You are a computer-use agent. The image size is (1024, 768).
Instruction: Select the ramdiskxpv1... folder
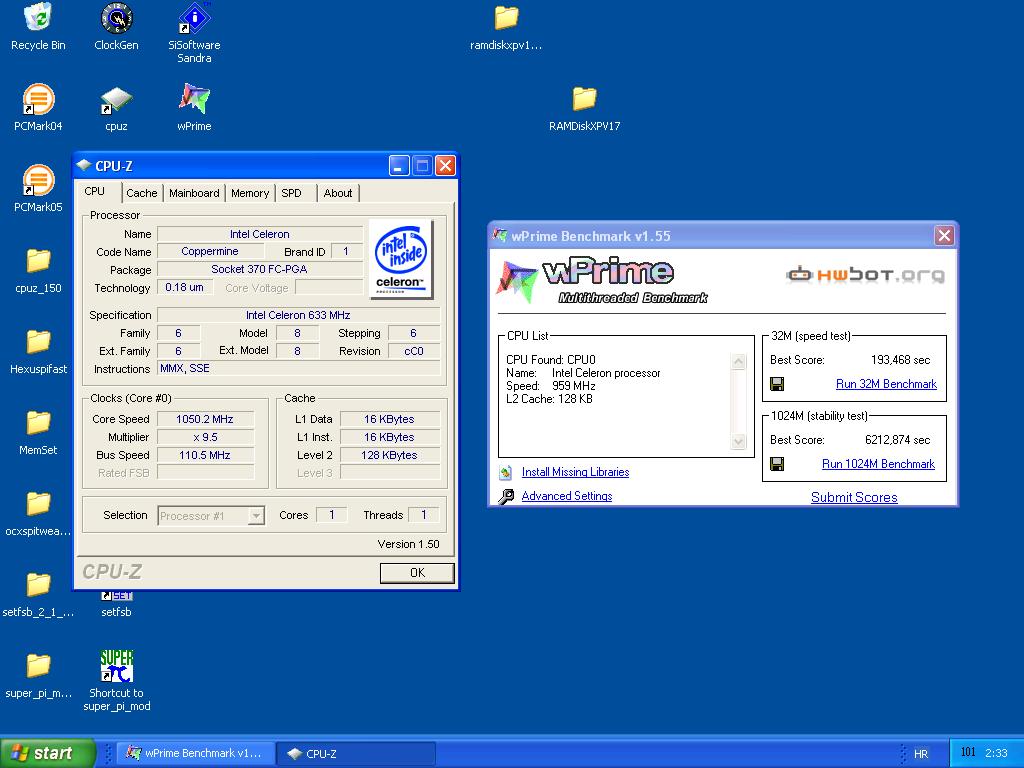(x=506, y=27)
